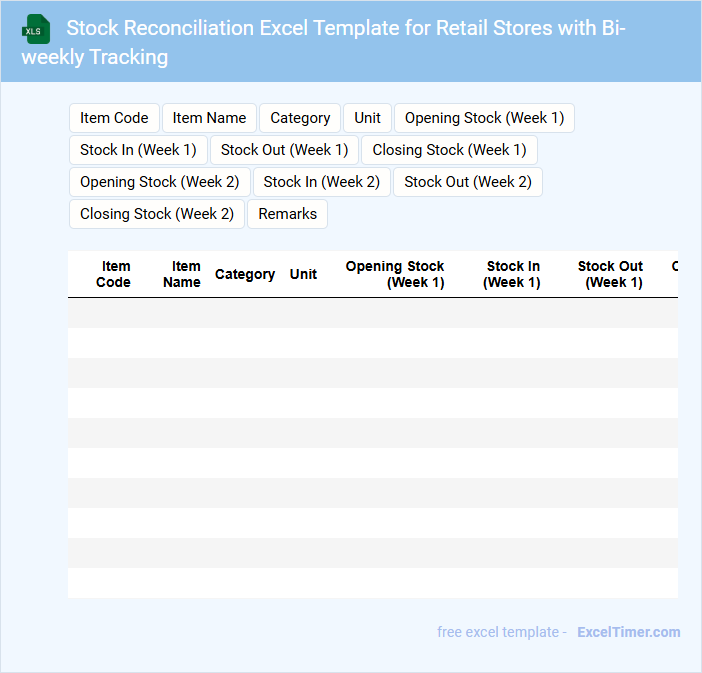This screenshot has width=702, height=673.
Task: Choose the Unit tag
Action: pos(367,118)
